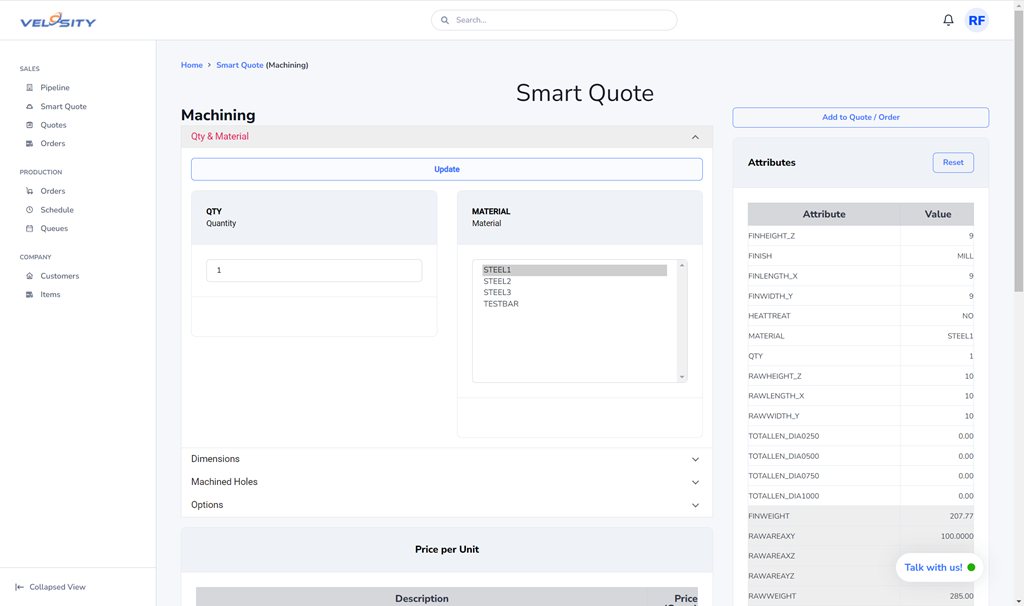Expand the Dimensions section
Viewport: 1024px width, 606px height.
tap(695, 459)
